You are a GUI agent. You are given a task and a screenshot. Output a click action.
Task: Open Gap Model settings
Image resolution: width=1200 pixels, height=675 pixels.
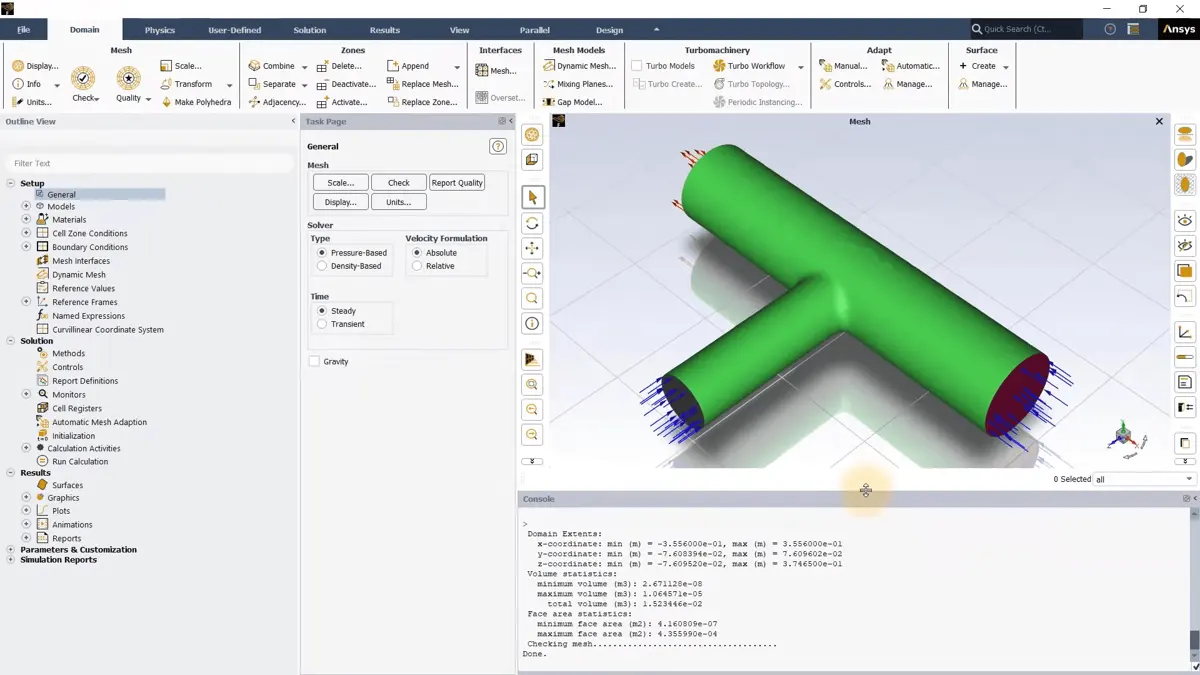(x=572, y=102)
